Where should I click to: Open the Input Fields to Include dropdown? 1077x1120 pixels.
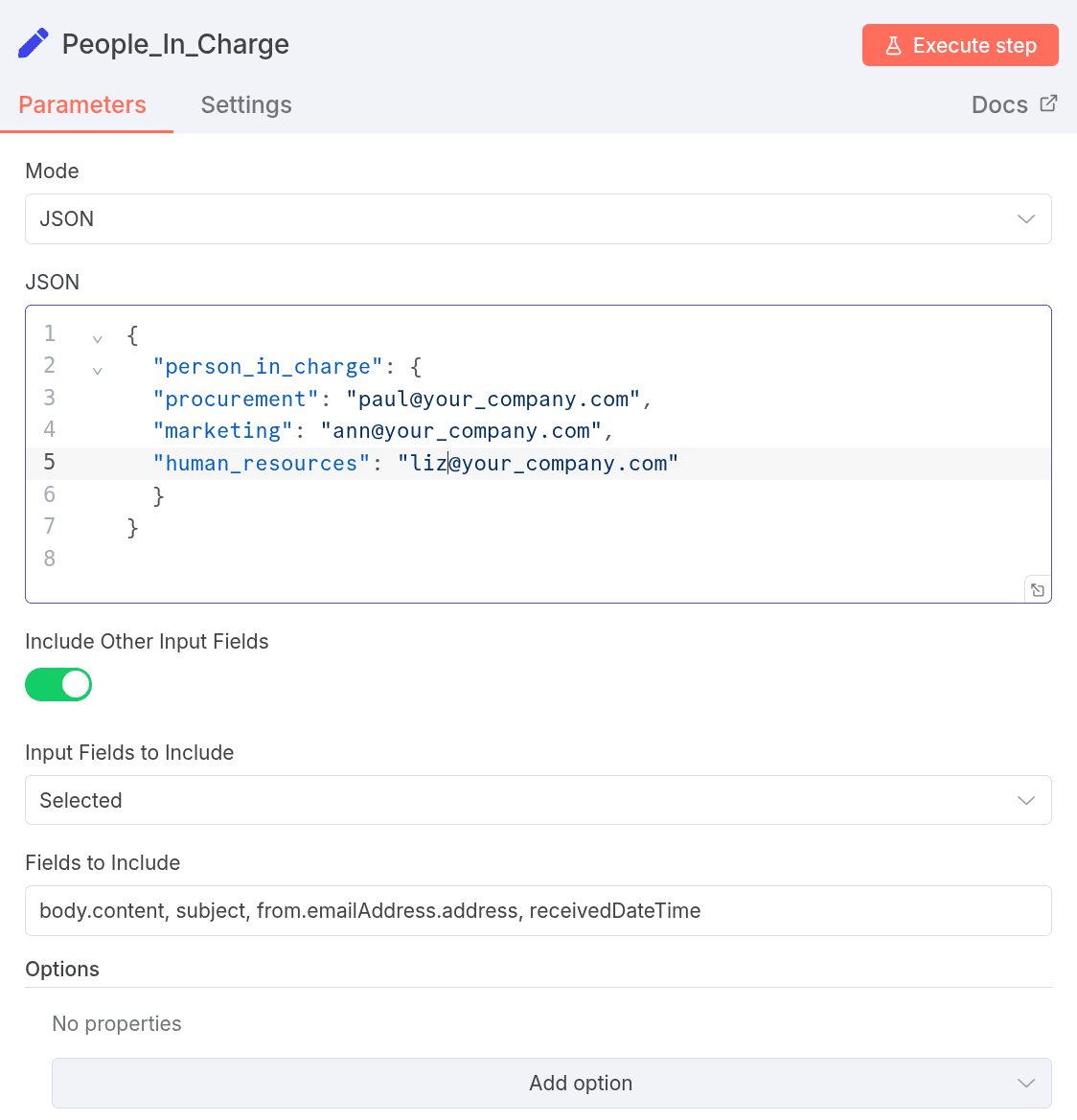click(538, 801)
